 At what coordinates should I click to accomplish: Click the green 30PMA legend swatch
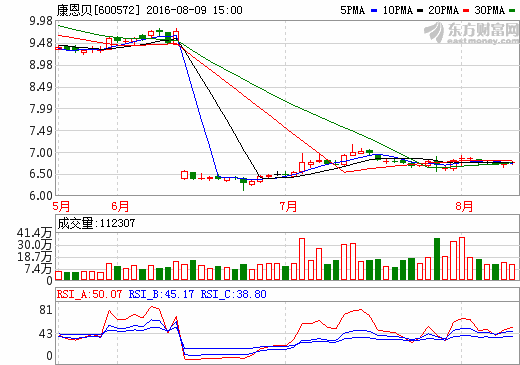[512, 11]
